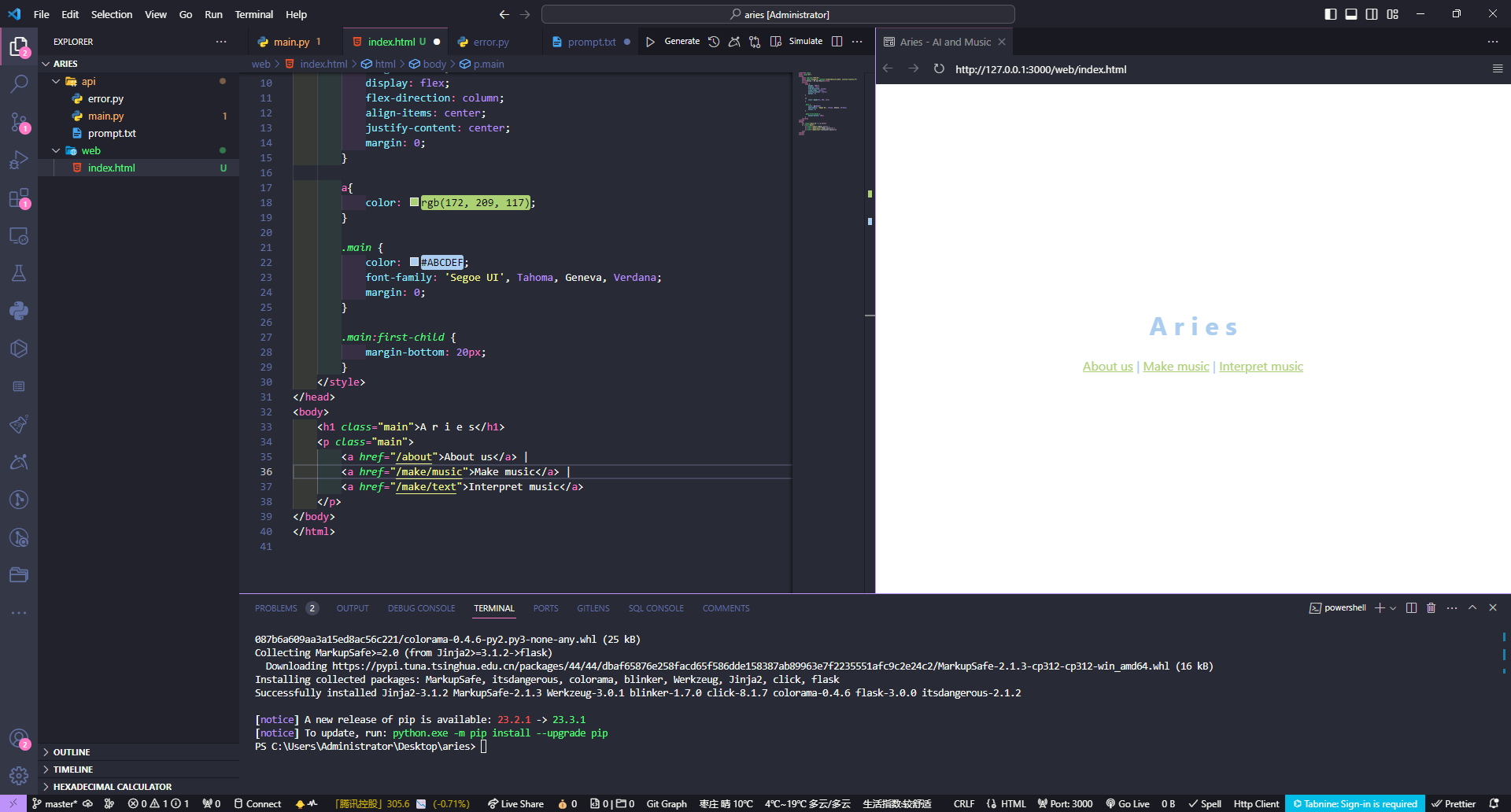Image resolution: width=1511 pixels, height=812 pixels.
Task: Open the browser preview hamburger menu
Action: click(x=1498, y=69)
